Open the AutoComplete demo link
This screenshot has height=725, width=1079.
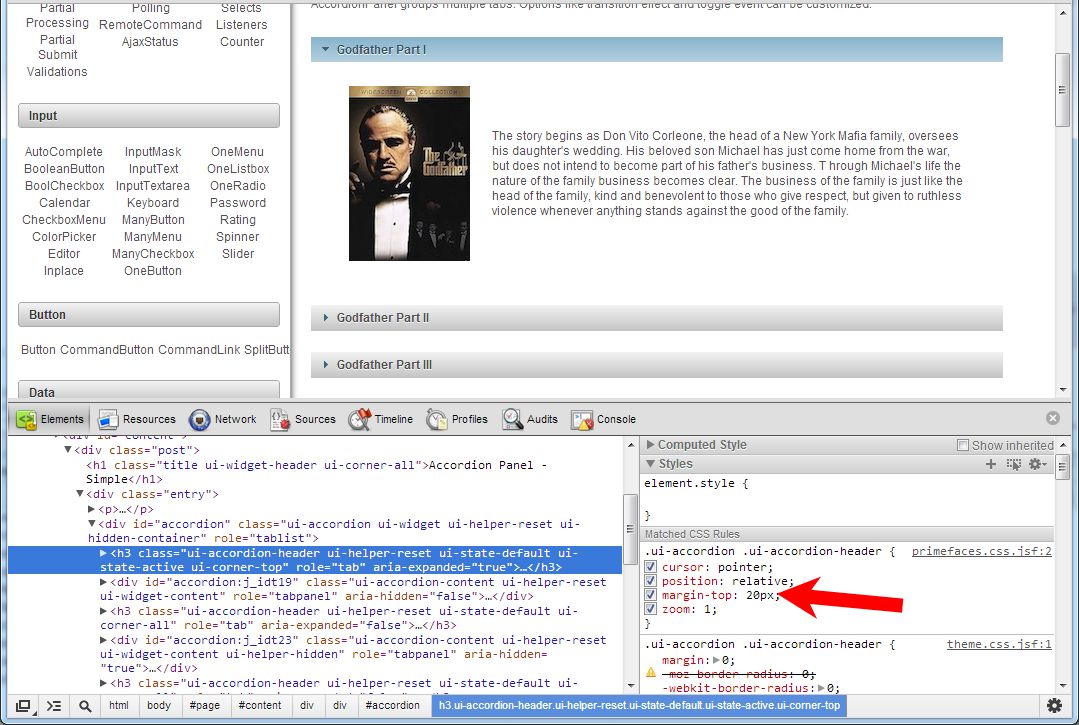pos(64,151)
